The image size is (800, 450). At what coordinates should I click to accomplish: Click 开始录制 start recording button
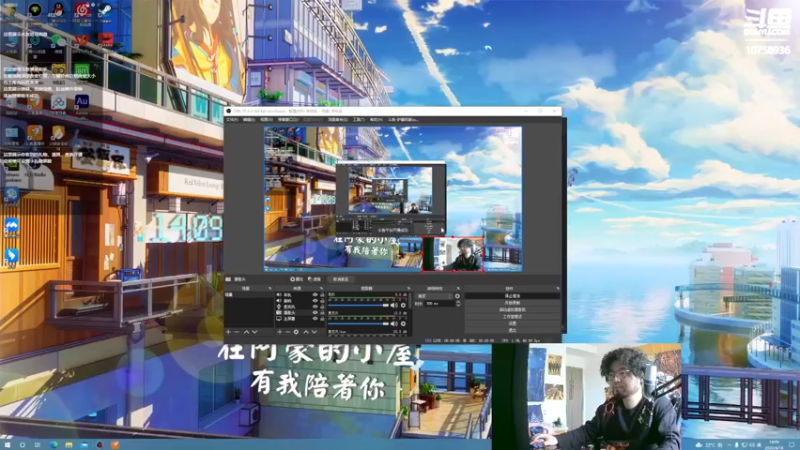click(512, 303)
